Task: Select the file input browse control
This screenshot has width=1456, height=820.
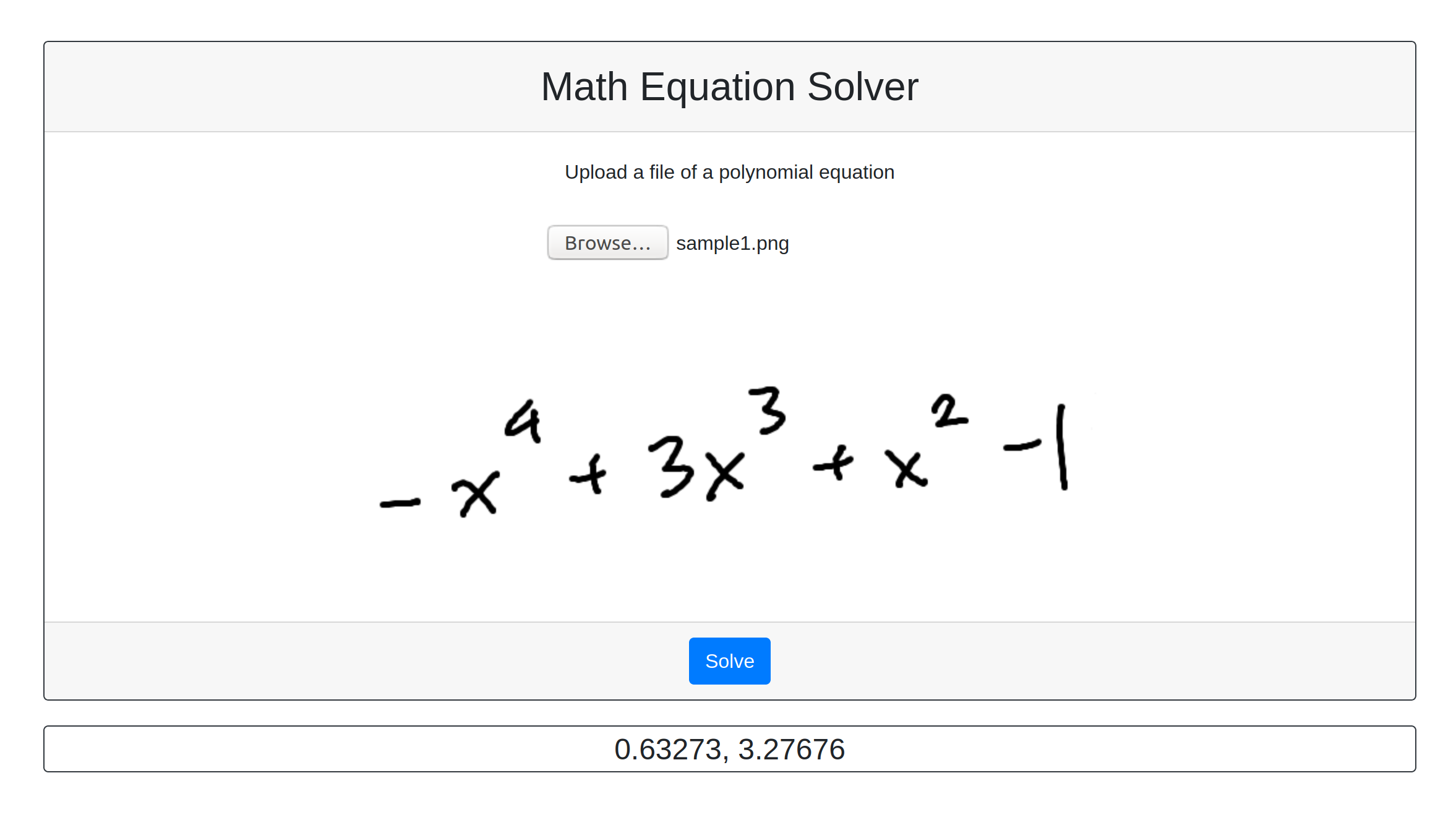Action: 608,242
